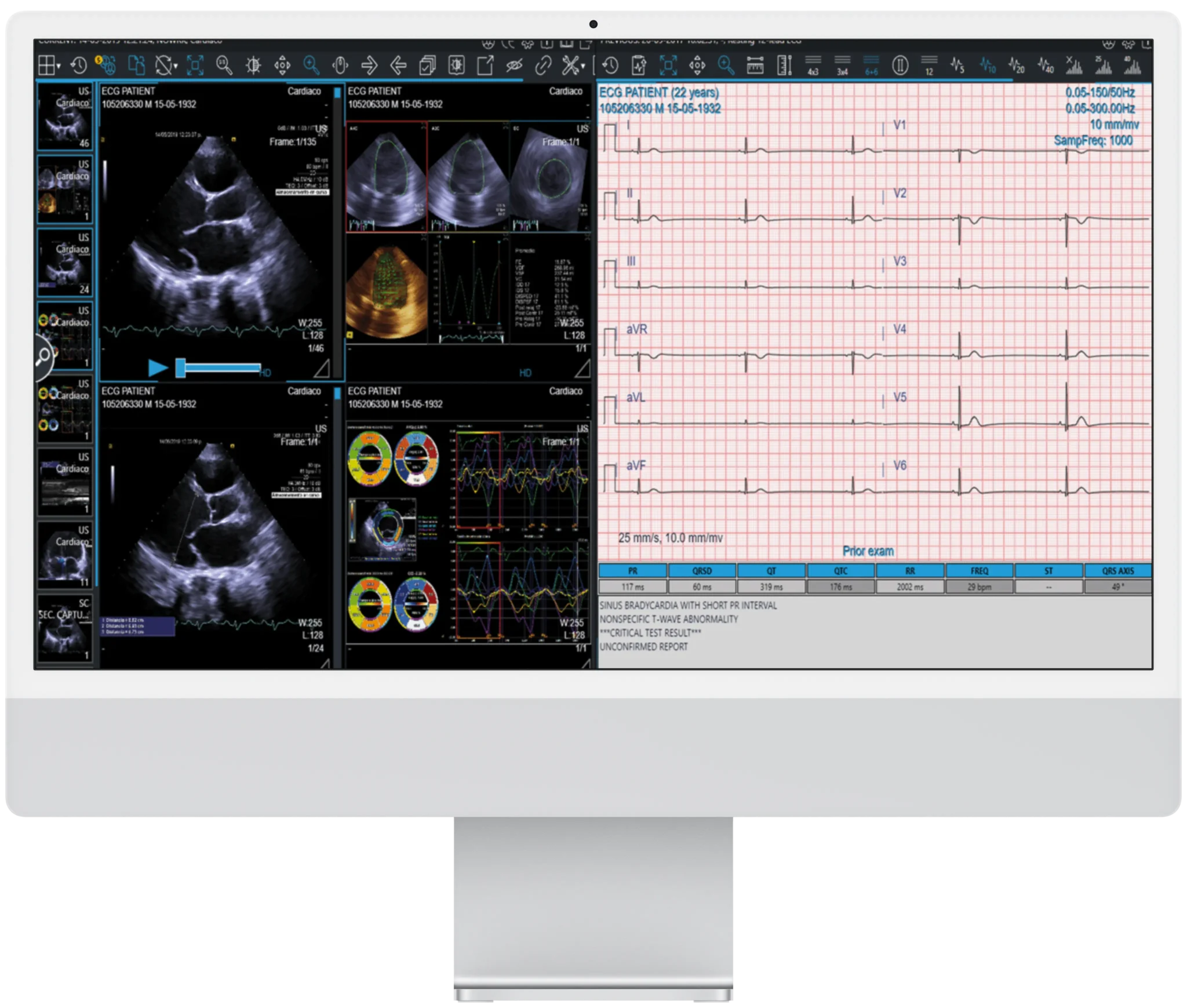1187x1008 pixels.
Task: Select the Cardiaco thumbnail with 46 images
Action: (x=64, y=117)
